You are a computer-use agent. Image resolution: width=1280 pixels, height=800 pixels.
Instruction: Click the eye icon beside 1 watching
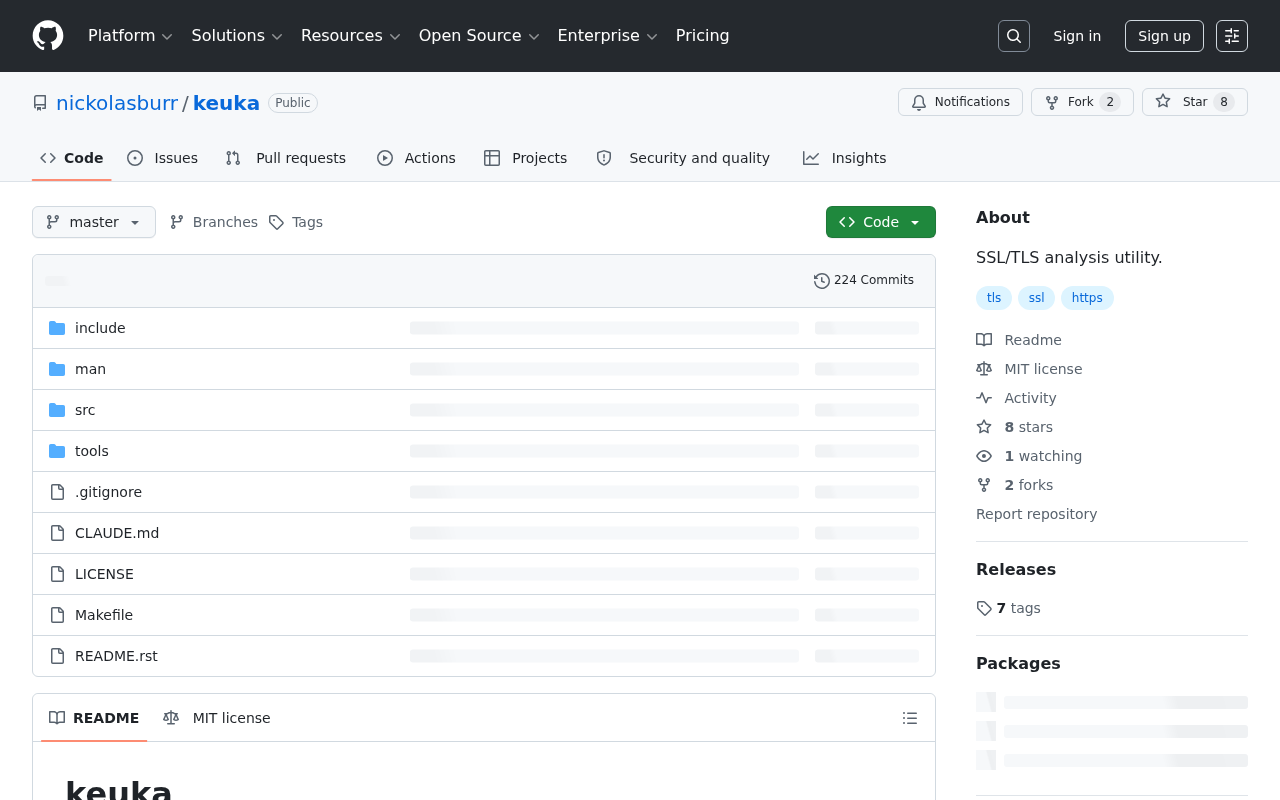point(984,456)
